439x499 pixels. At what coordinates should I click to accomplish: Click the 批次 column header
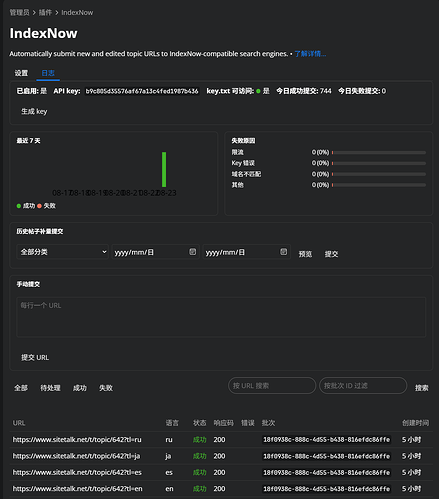tap(269, 423)
